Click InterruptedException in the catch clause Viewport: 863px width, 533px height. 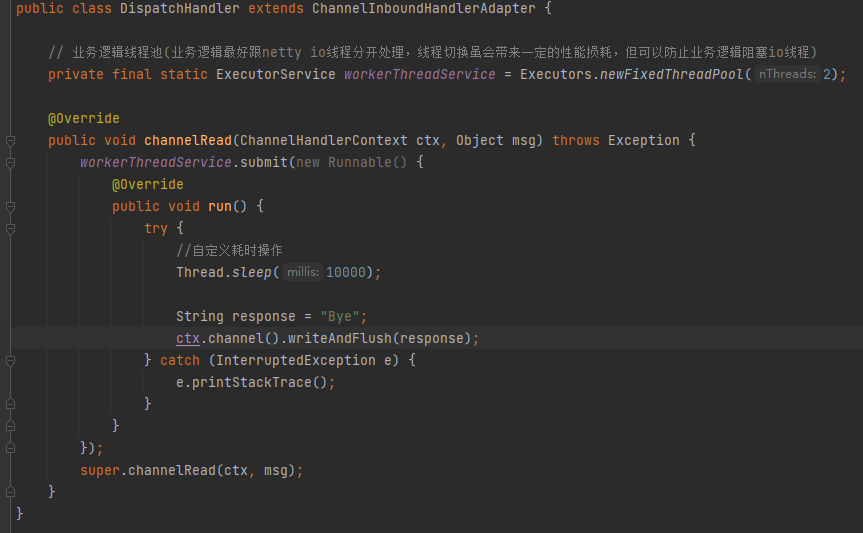coord(296,361)
